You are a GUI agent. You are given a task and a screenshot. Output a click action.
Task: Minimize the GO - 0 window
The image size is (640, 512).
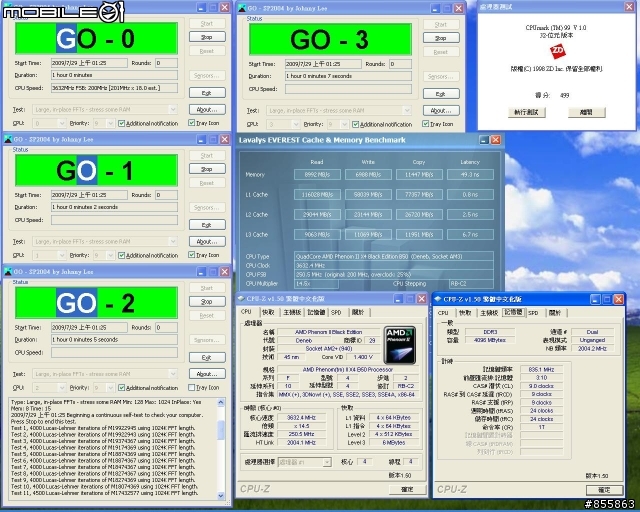point(201,7)
